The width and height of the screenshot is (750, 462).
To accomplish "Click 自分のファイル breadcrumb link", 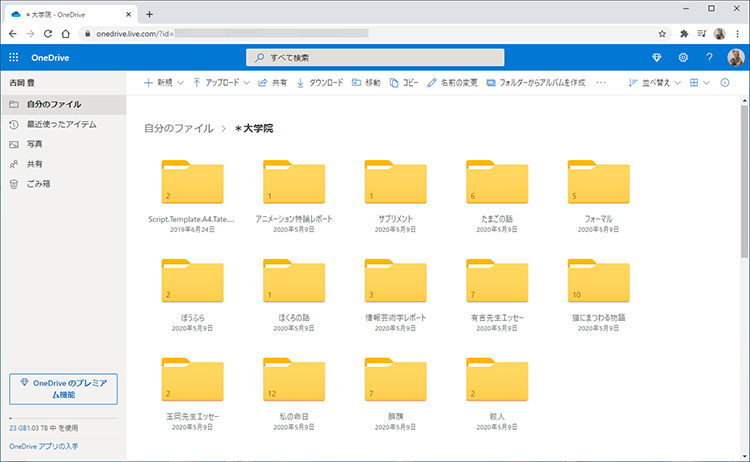I will (x=178, y=129).
